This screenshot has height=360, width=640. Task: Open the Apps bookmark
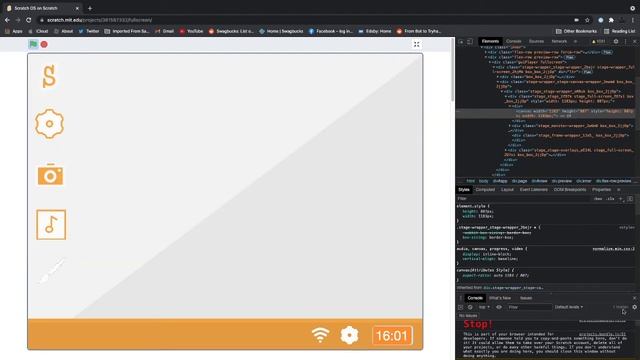[13, 31]
